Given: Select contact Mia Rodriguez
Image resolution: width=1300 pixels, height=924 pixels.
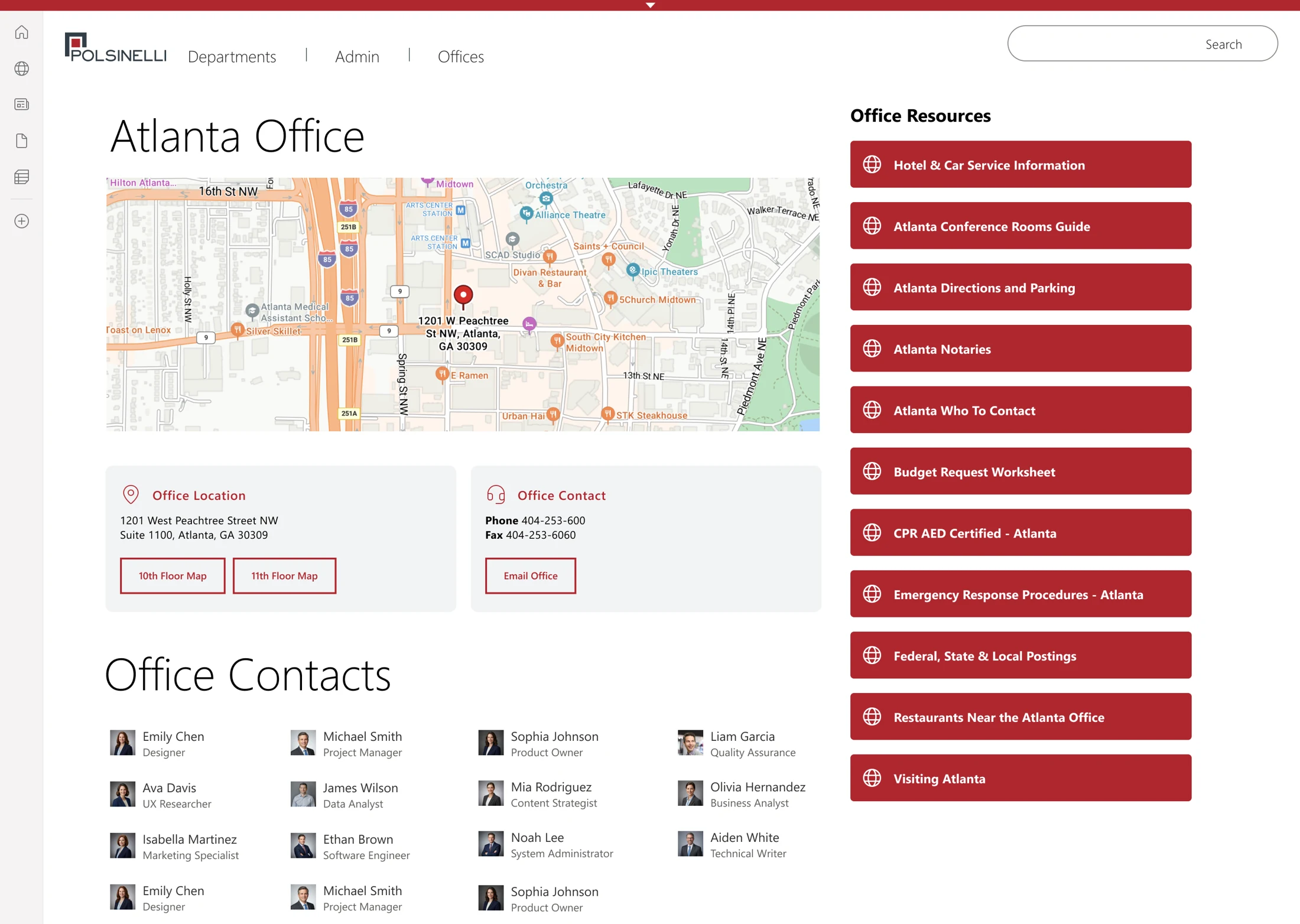Looking at the screenshot, I should pos(538,794).
